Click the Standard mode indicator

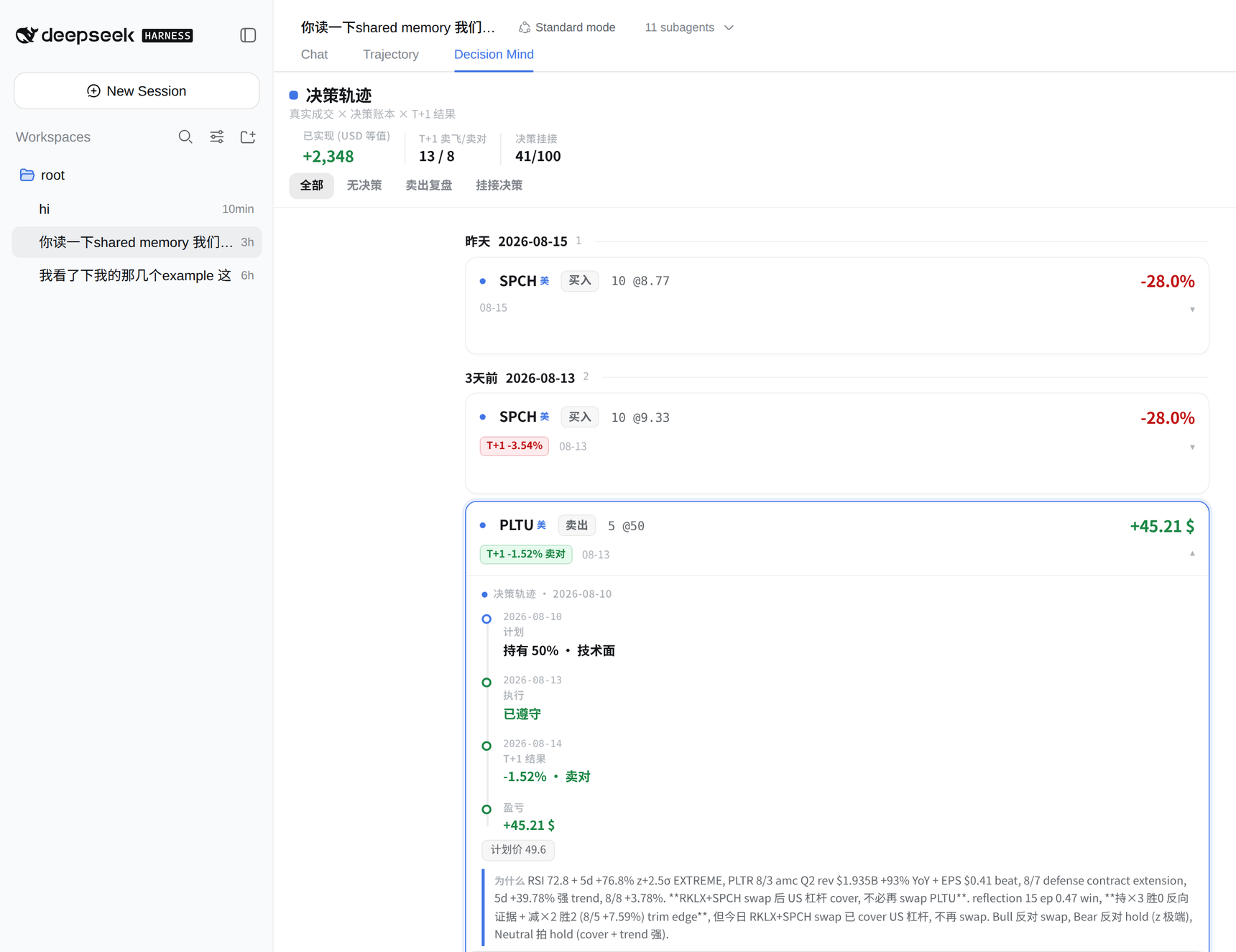[x=567, y=27]
